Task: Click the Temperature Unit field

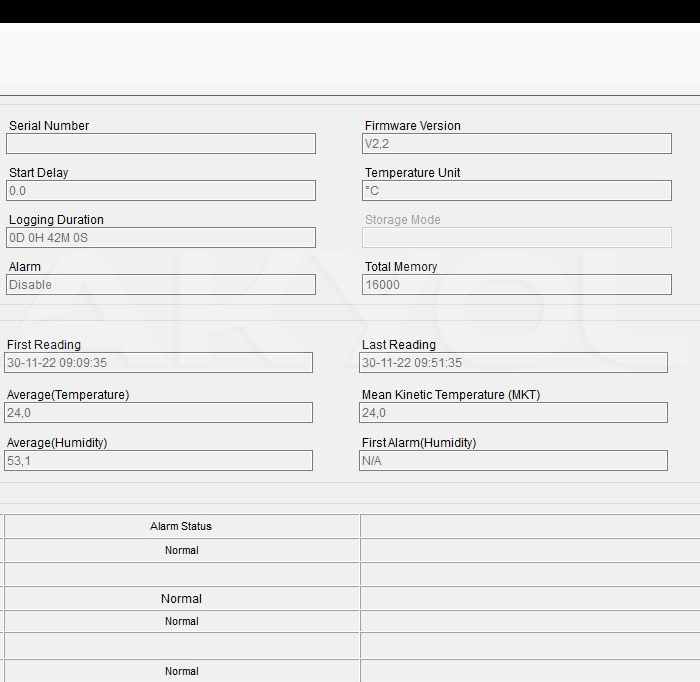Action: pyautogui.click(x=516, y=191)
